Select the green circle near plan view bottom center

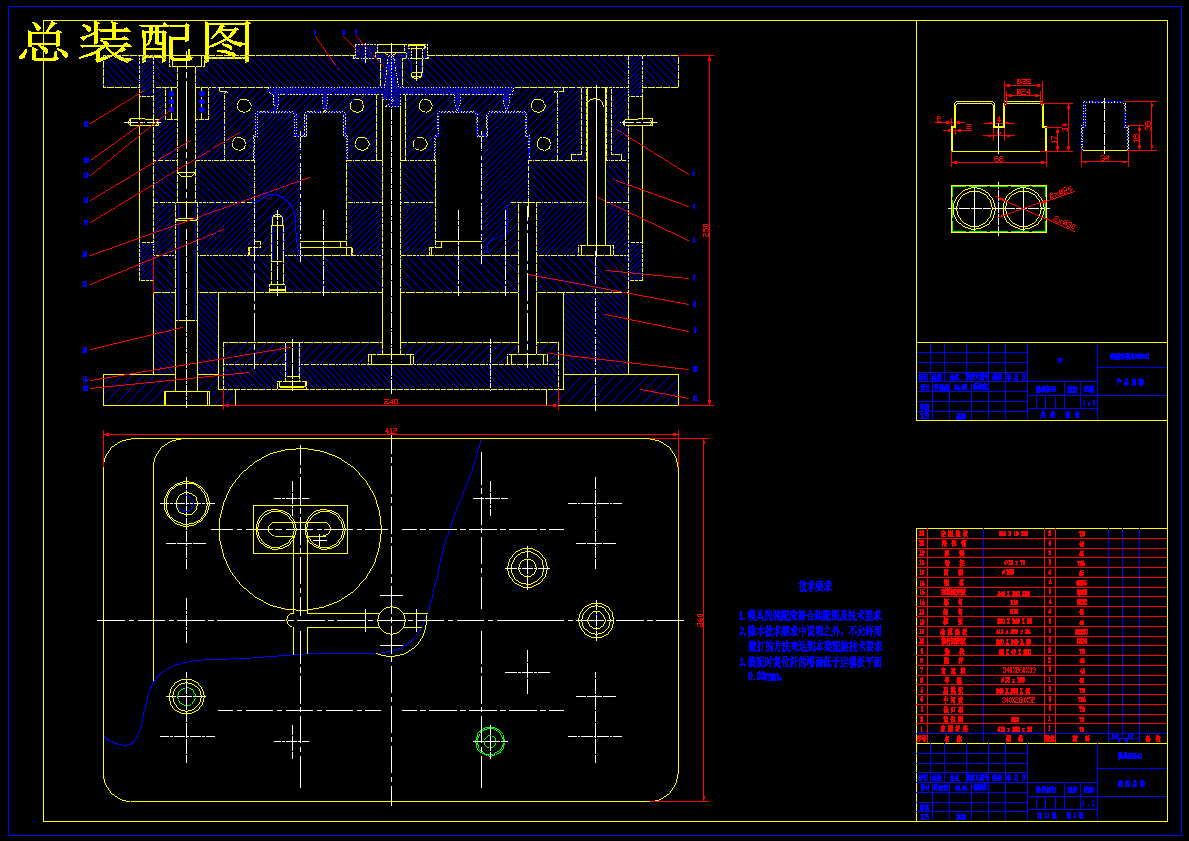490,740
